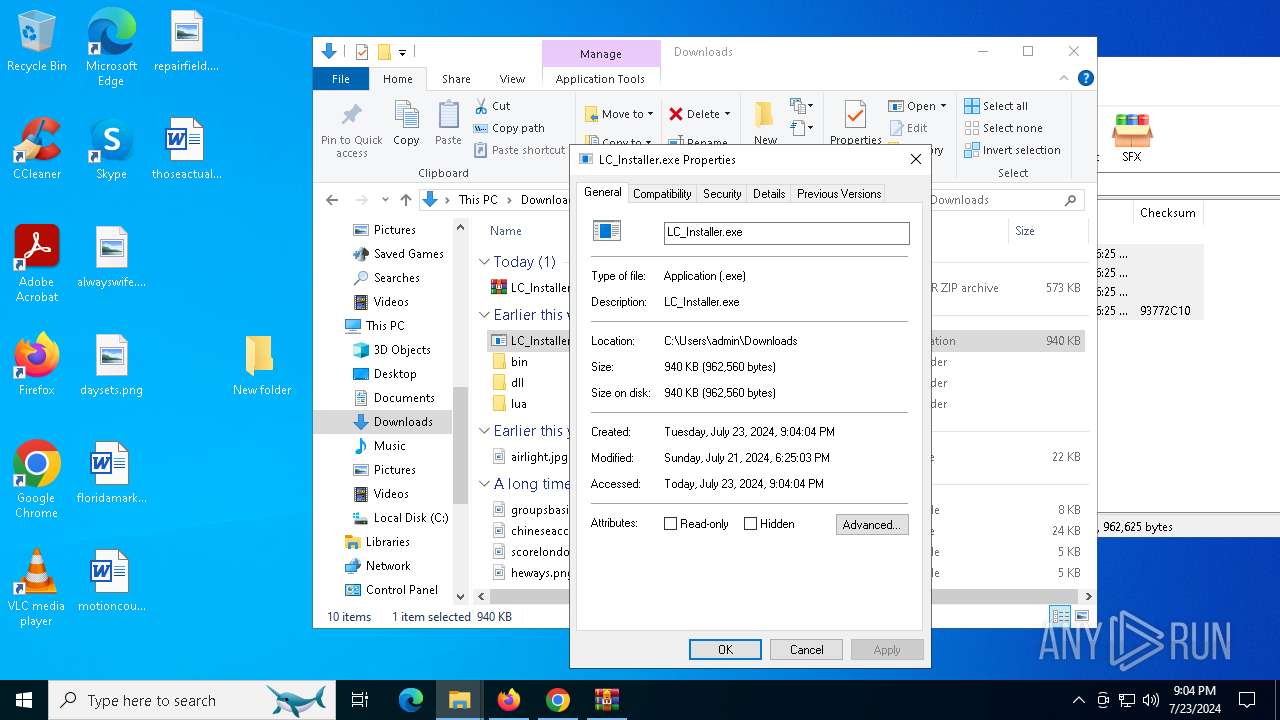This screenshot has width=1280, height=720.
Task: Open the Recycle Bin desktop icon
Action: (37, 42)
